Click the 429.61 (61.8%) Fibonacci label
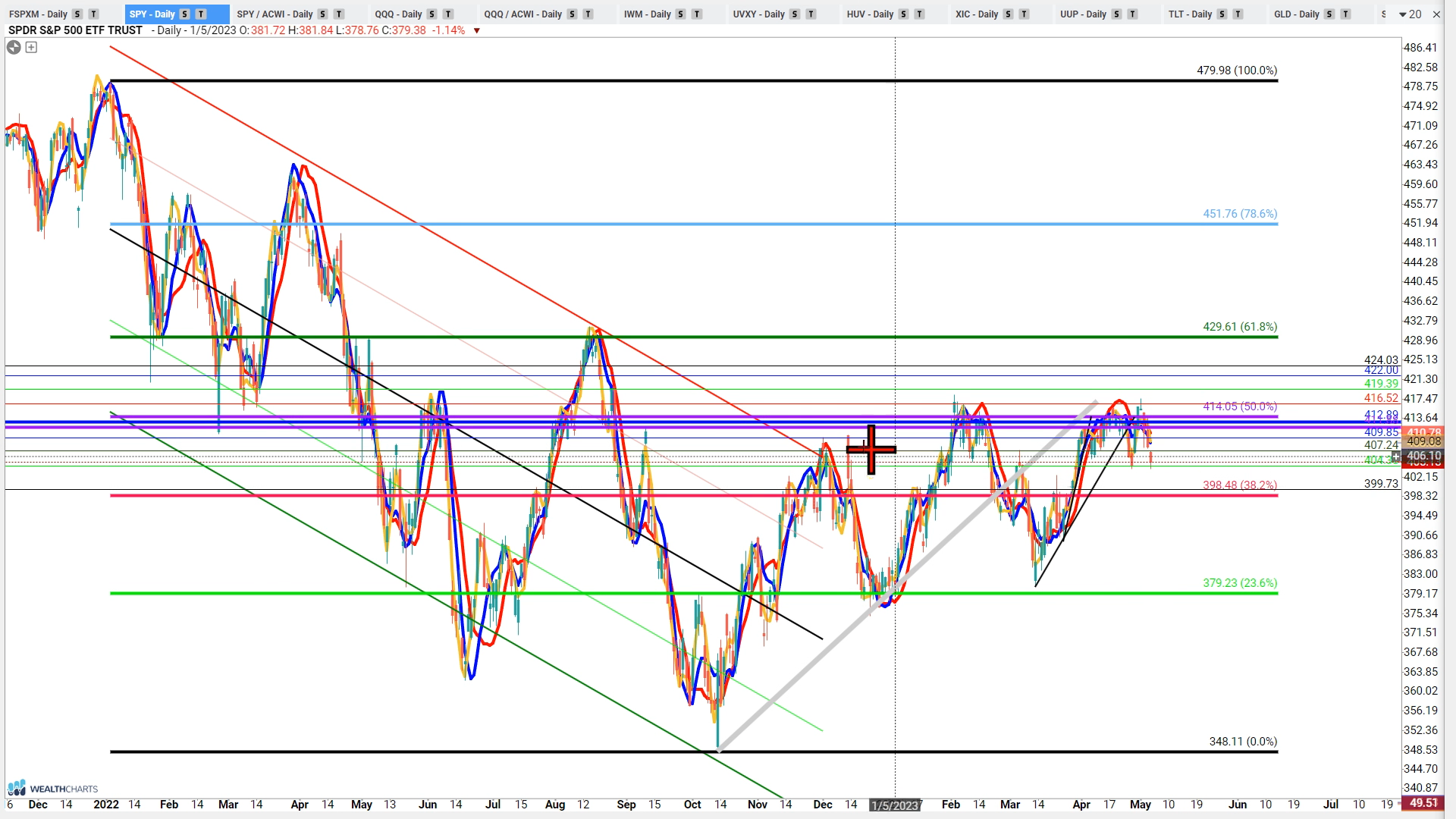Image resolution: width=1456 pixels, height=819 pixels. (1240, 327)
